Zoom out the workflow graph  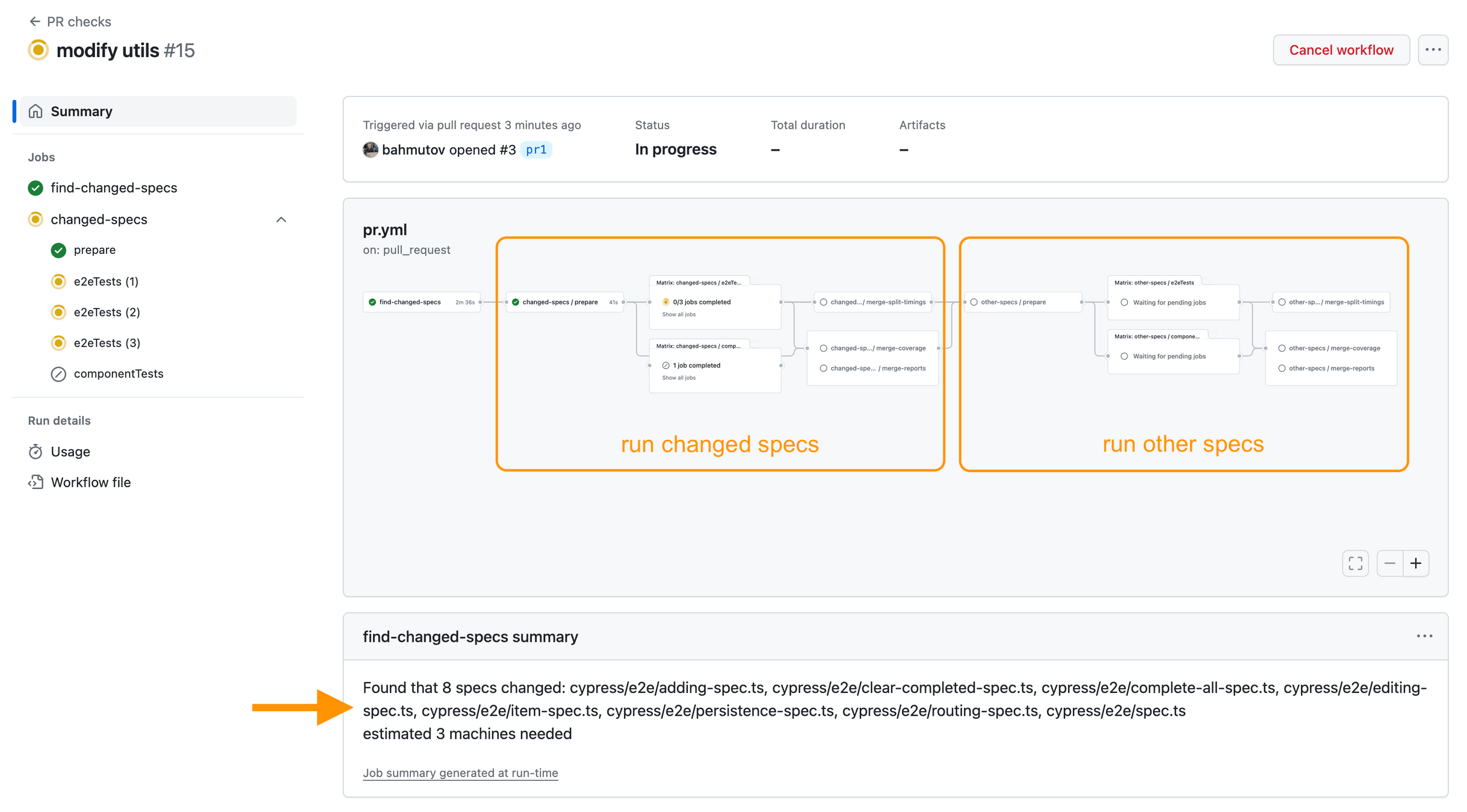1389,564
